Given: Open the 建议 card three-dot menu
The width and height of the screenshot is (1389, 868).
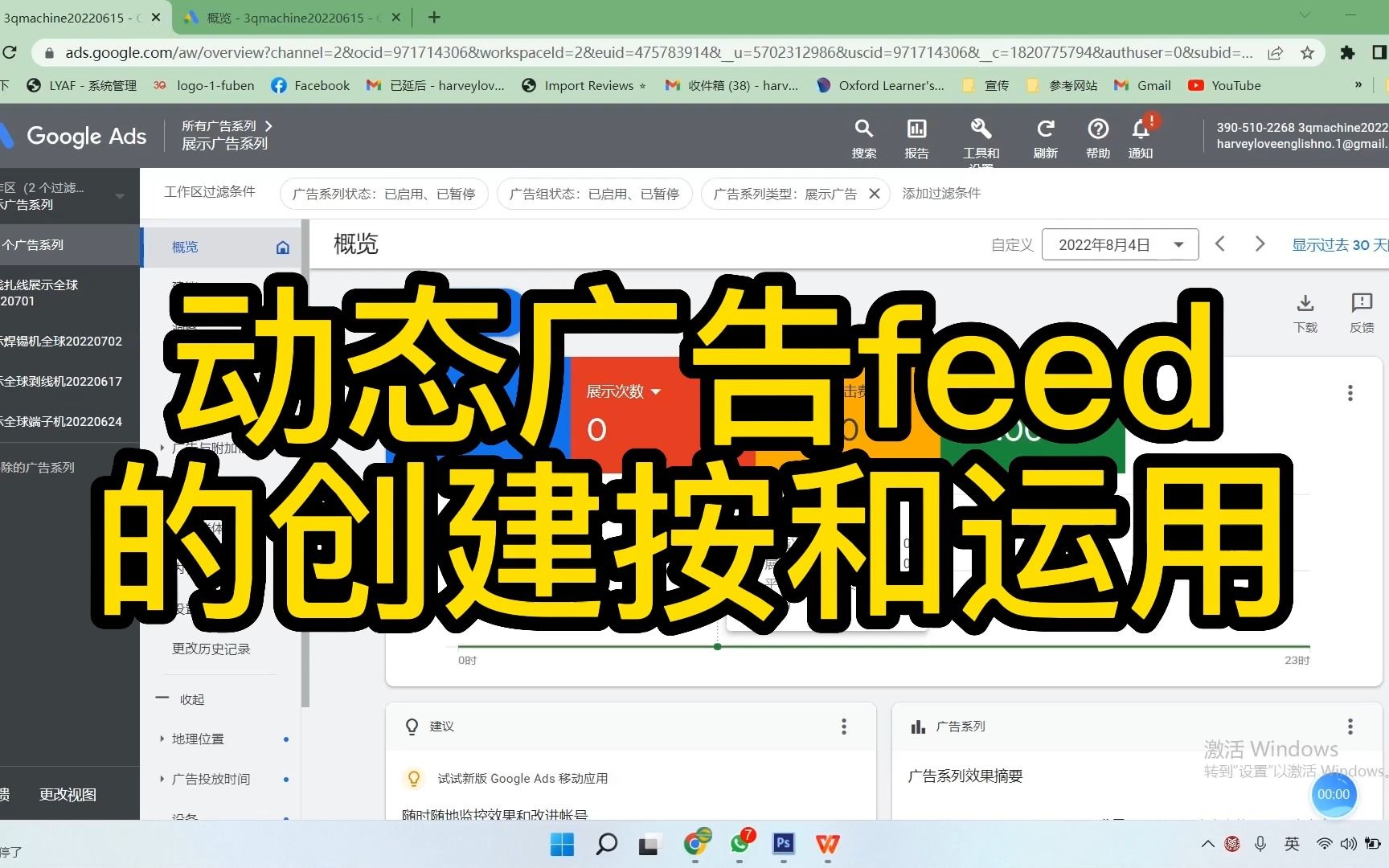Looking at the screenshot, I should tap(844, 727).
